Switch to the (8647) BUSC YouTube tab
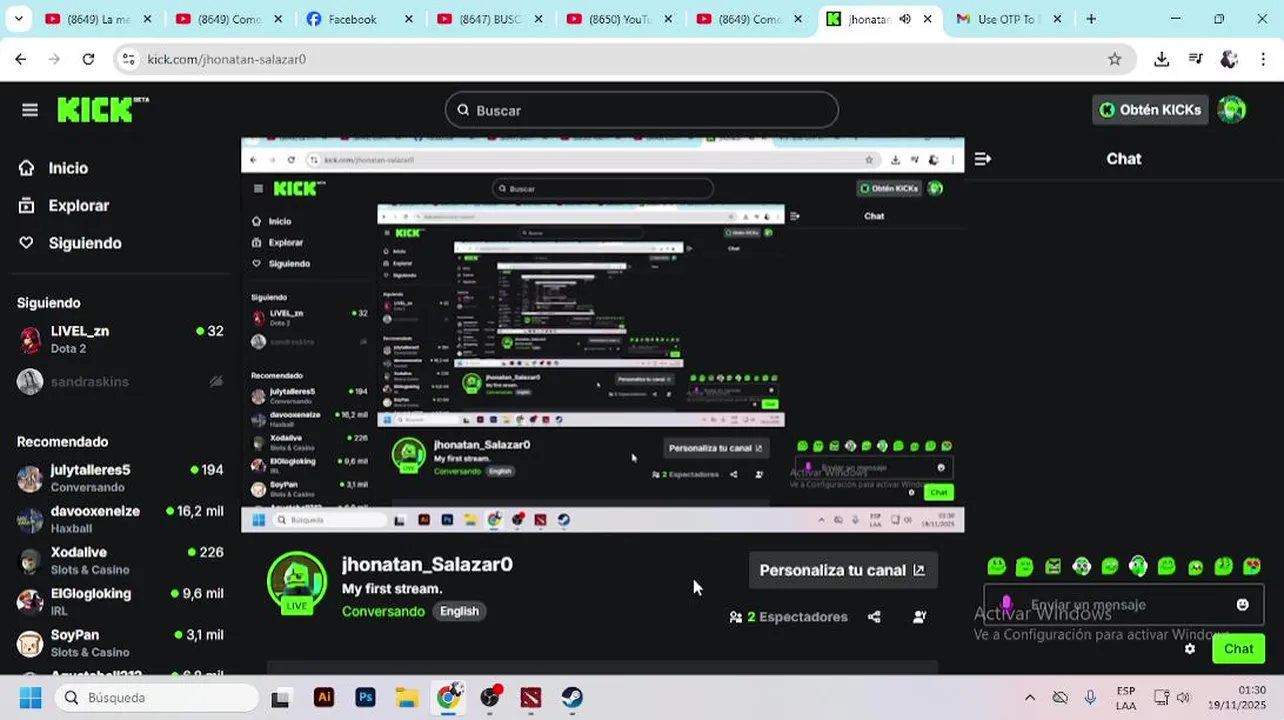This screenshot has width=1284, height=720. (490, 19)
